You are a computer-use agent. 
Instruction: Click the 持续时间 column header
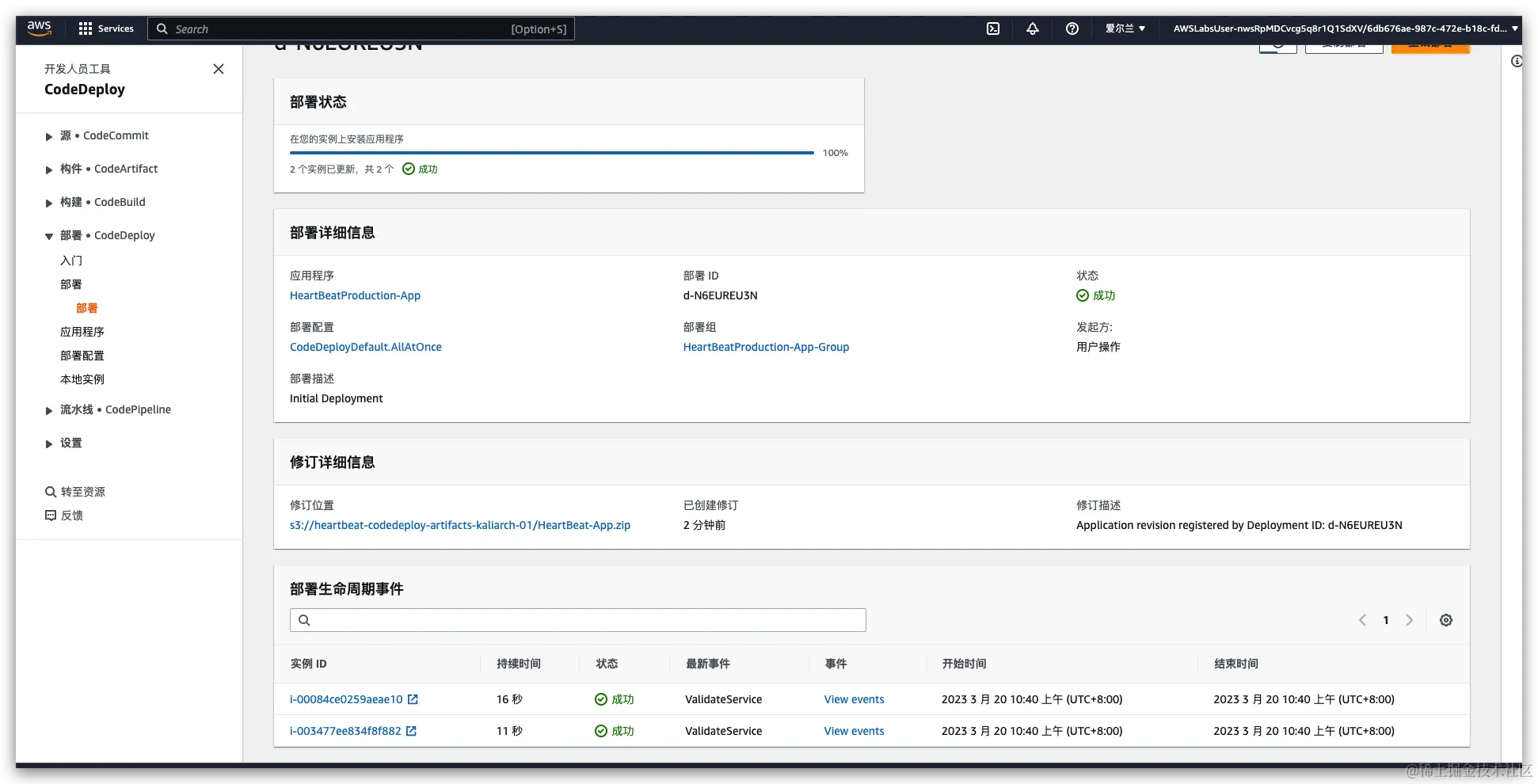click(x=519, y=664)
